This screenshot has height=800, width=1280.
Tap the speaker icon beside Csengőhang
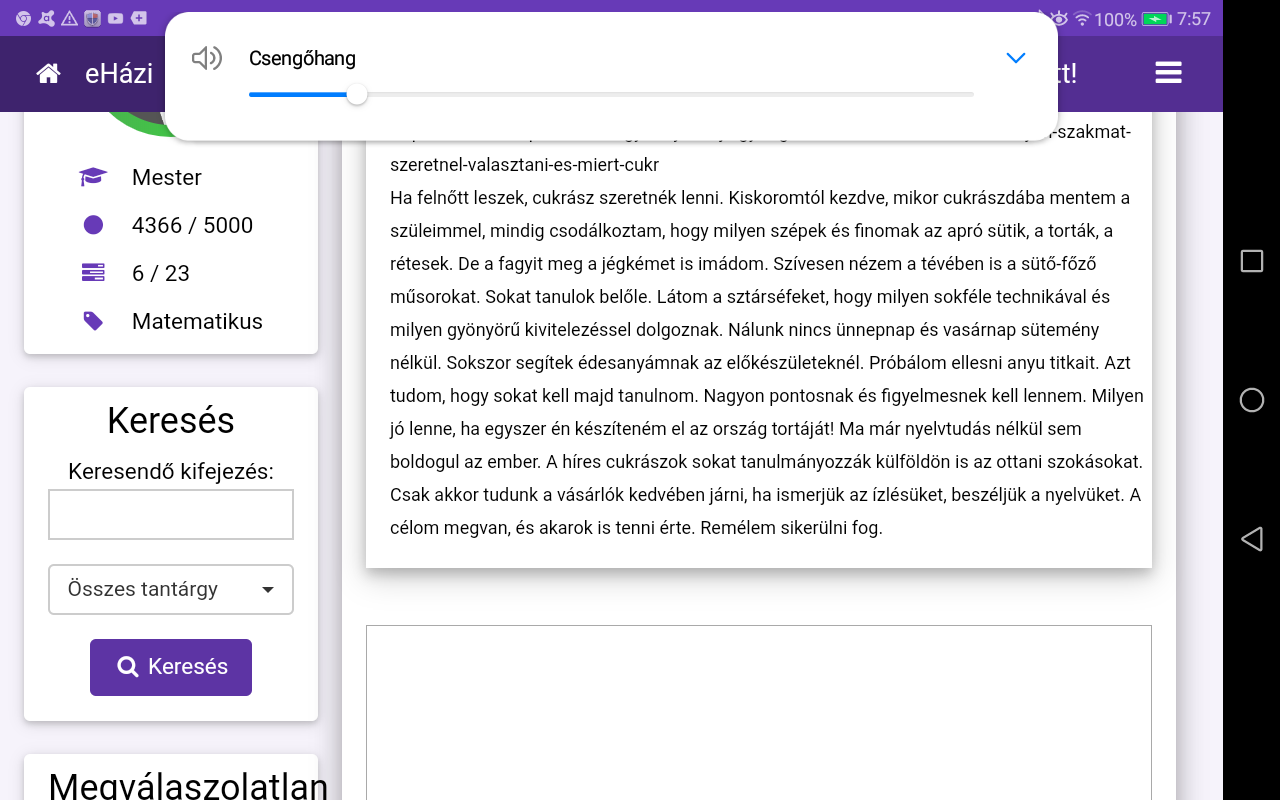click(206, 59)
